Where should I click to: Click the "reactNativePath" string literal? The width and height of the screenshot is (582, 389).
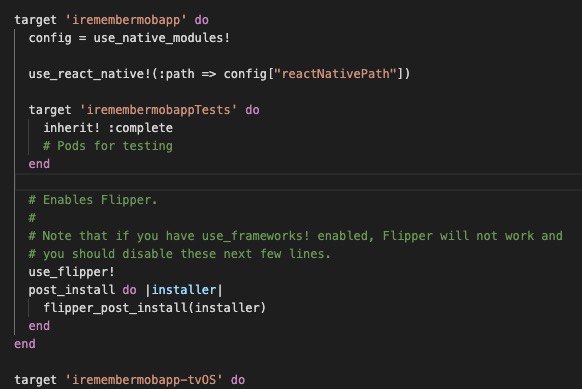(336, 74)
